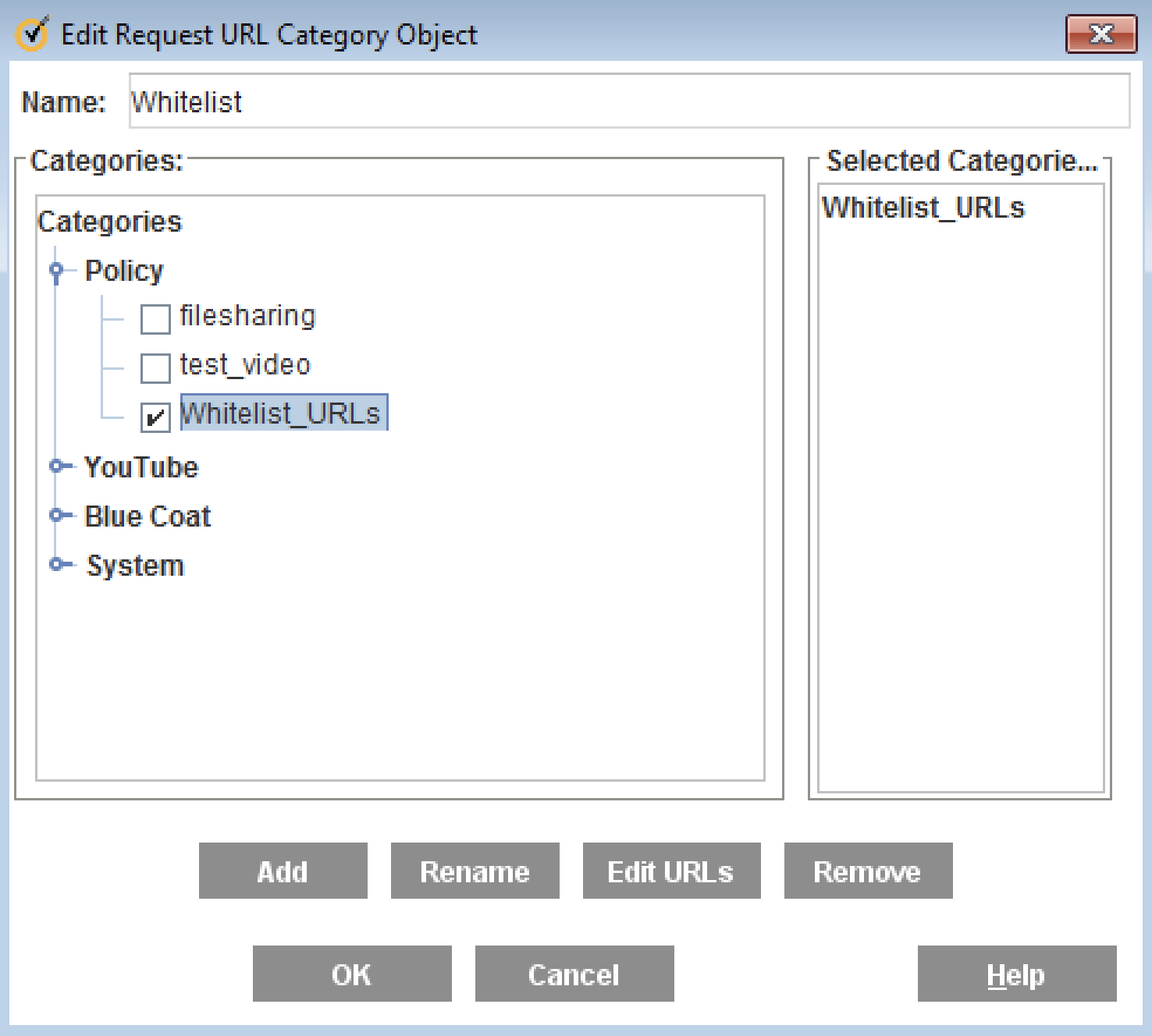The height and width of the screenshot is (1036, 1152).
Task: Check the test_video checkbox
Action: click(x=155, y=367)
